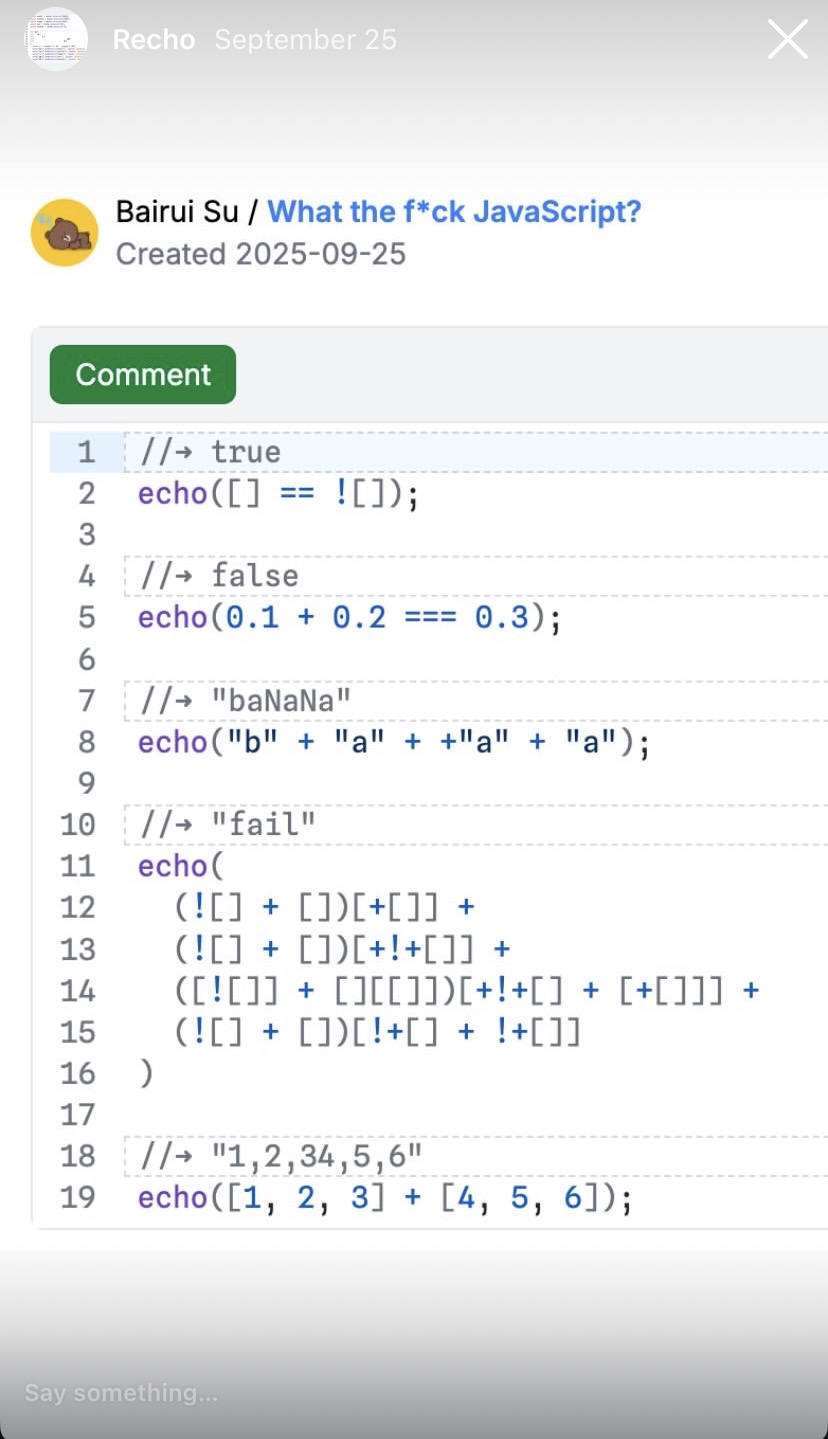Open the Bairui Su author name
828x1439 pixels.
[x=177, y=212]
